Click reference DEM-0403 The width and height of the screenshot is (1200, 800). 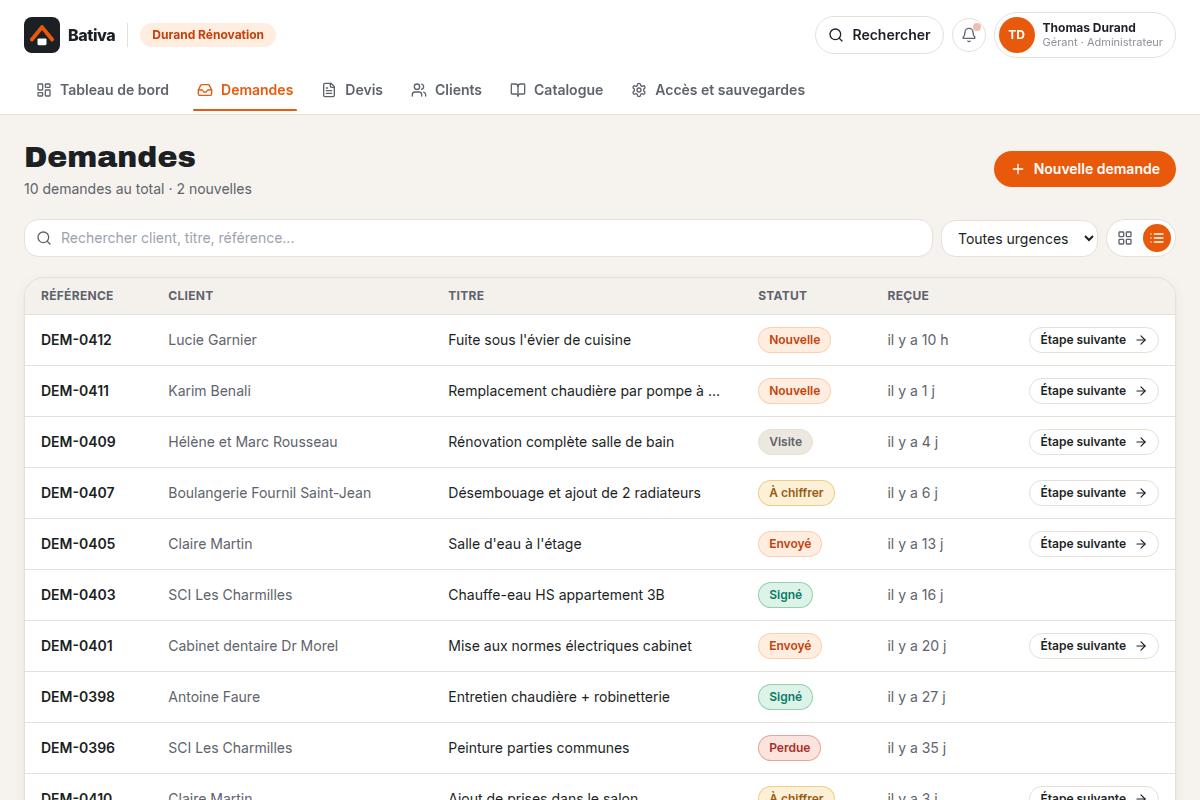78,595
